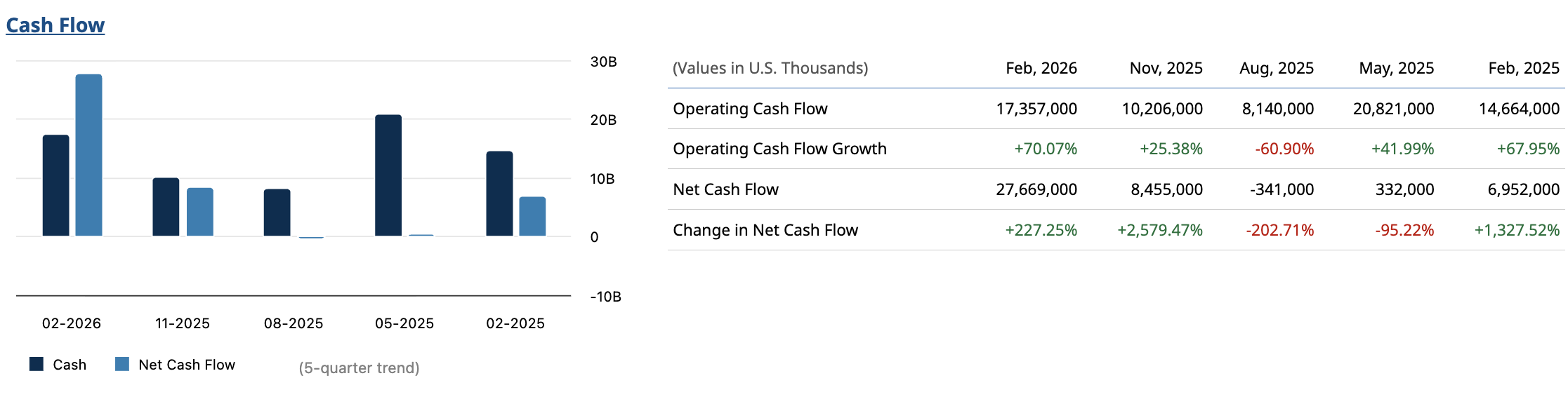
Task: Click the light blue bar for 02-2025
Action: [x=532, y=216]
